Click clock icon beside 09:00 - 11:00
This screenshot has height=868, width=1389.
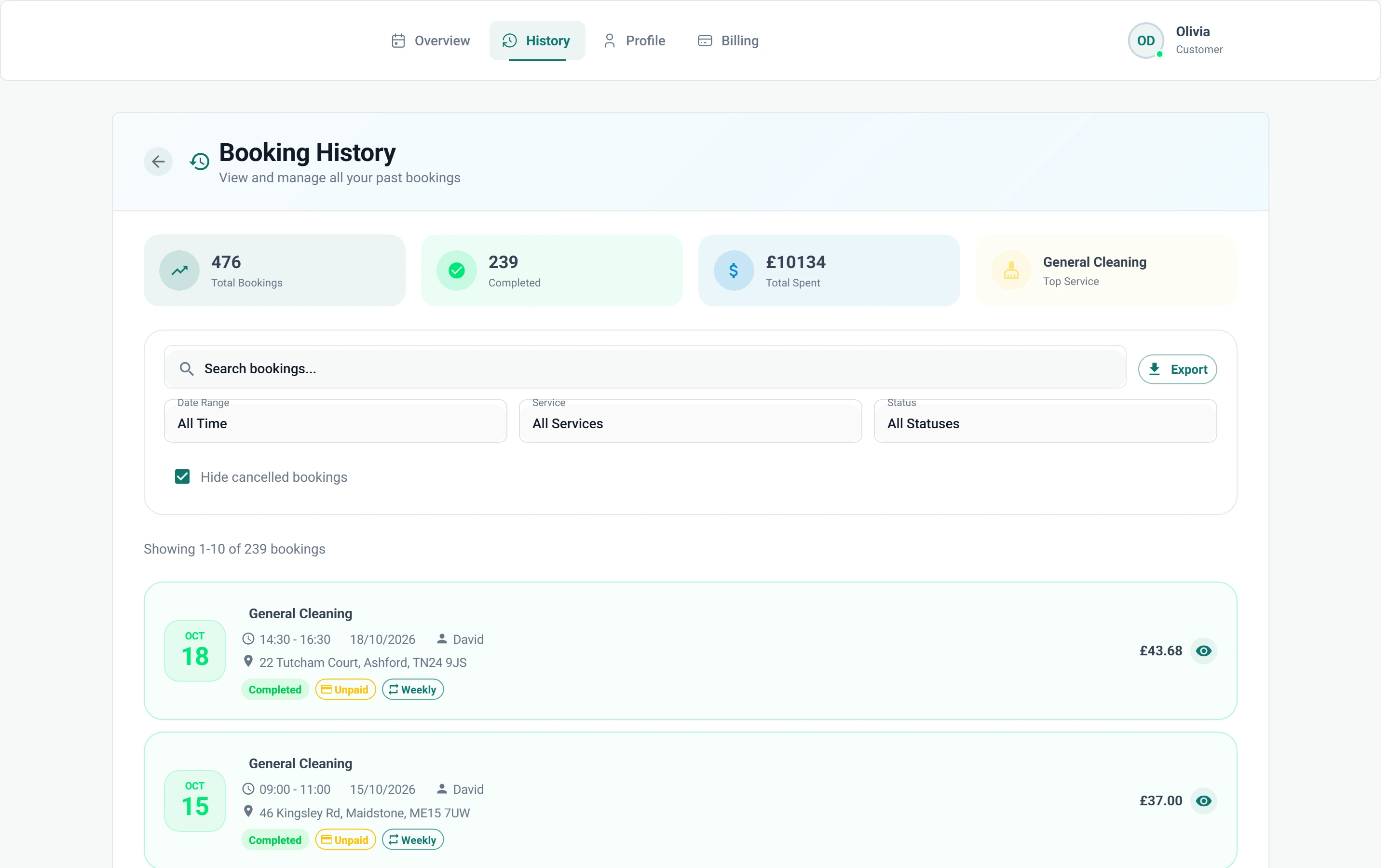[248, 789]
